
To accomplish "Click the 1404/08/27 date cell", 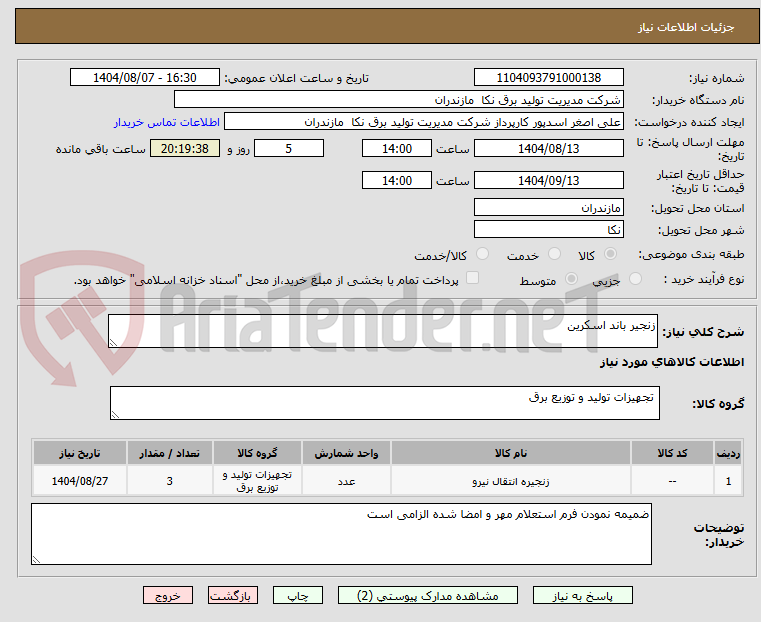I will click(80, 481).
